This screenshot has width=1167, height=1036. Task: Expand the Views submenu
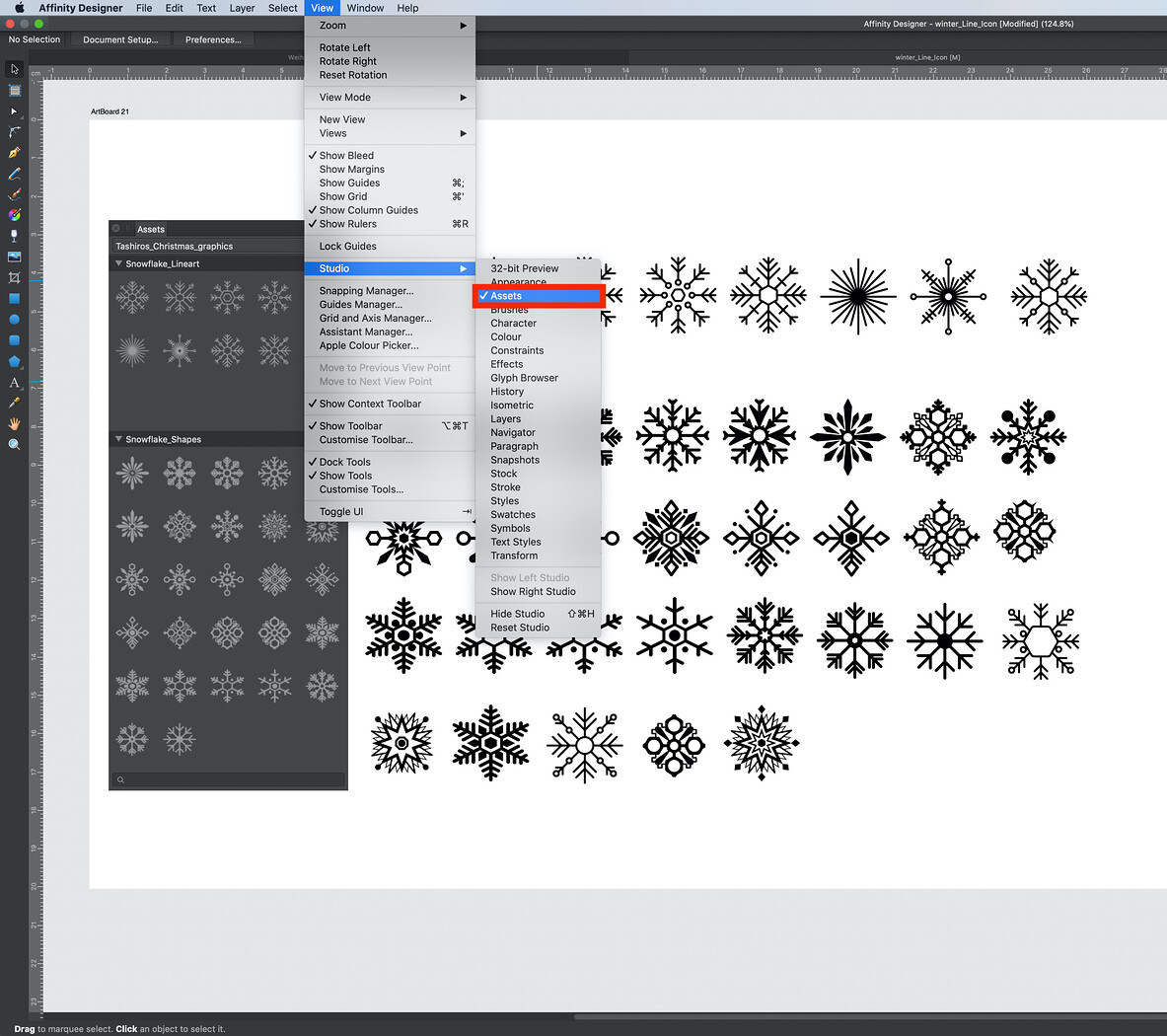[x=390, y=133]
